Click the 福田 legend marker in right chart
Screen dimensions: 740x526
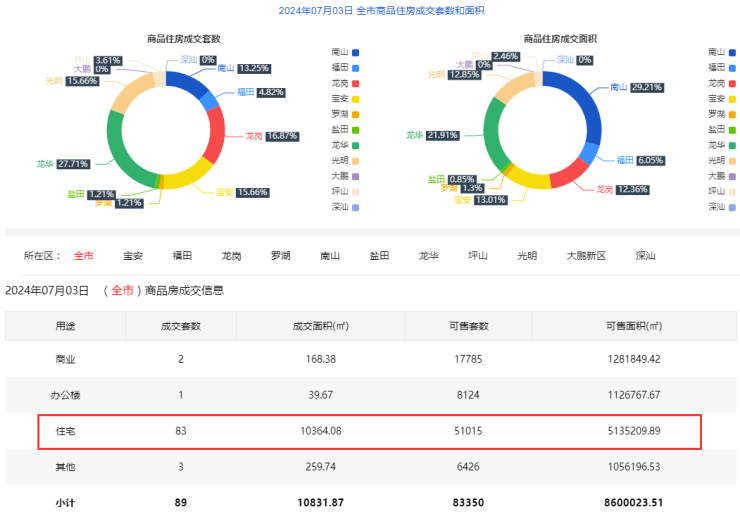click(731, 67)
